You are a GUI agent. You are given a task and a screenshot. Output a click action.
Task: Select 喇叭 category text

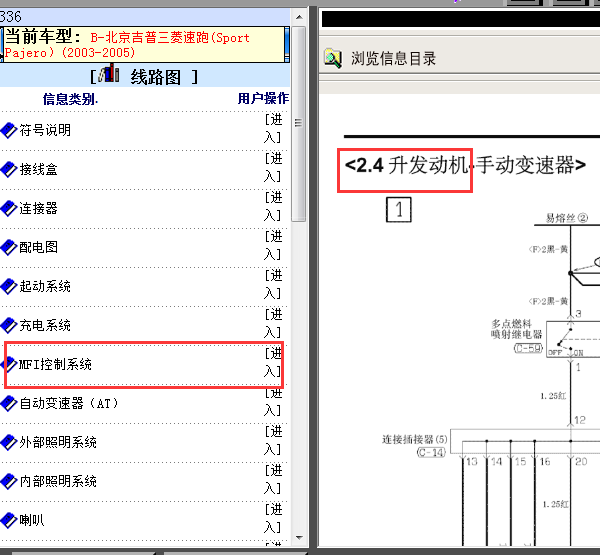click(x=32, y=521)
